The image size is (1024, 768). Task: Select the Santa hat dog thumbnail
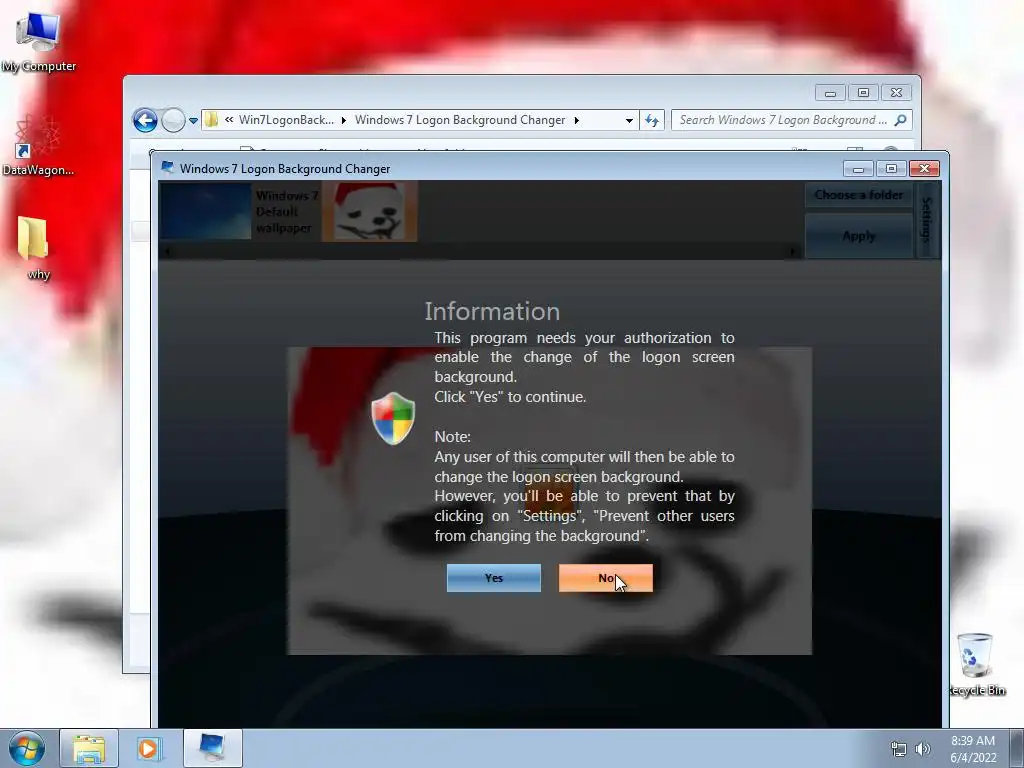(370, 212)
